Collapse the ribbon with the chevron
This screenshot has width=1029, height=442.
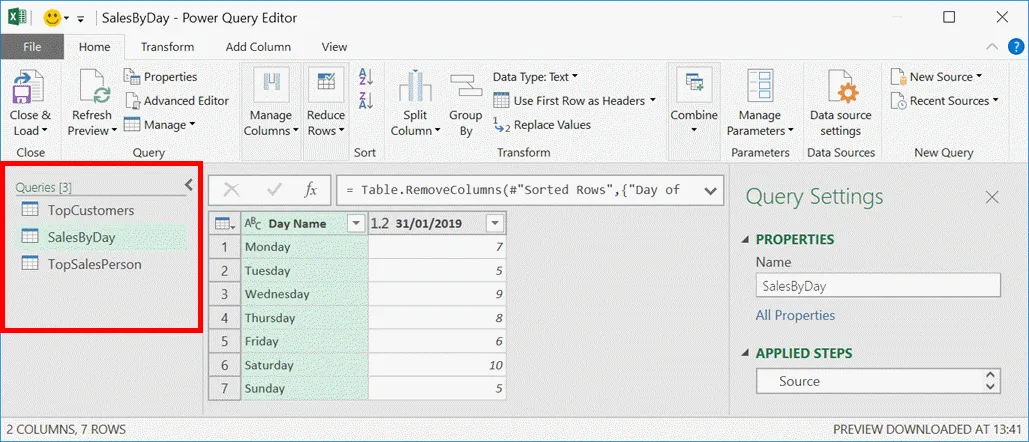992,47
